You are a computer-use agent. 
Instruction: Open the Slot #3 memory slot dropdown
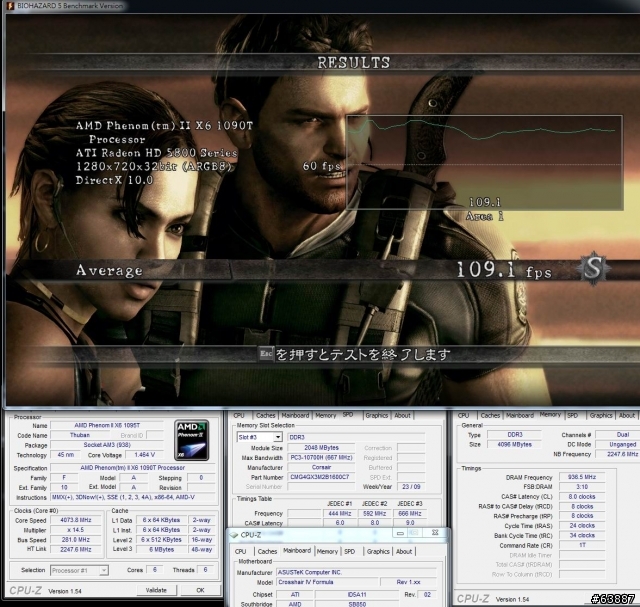(278, 437)
